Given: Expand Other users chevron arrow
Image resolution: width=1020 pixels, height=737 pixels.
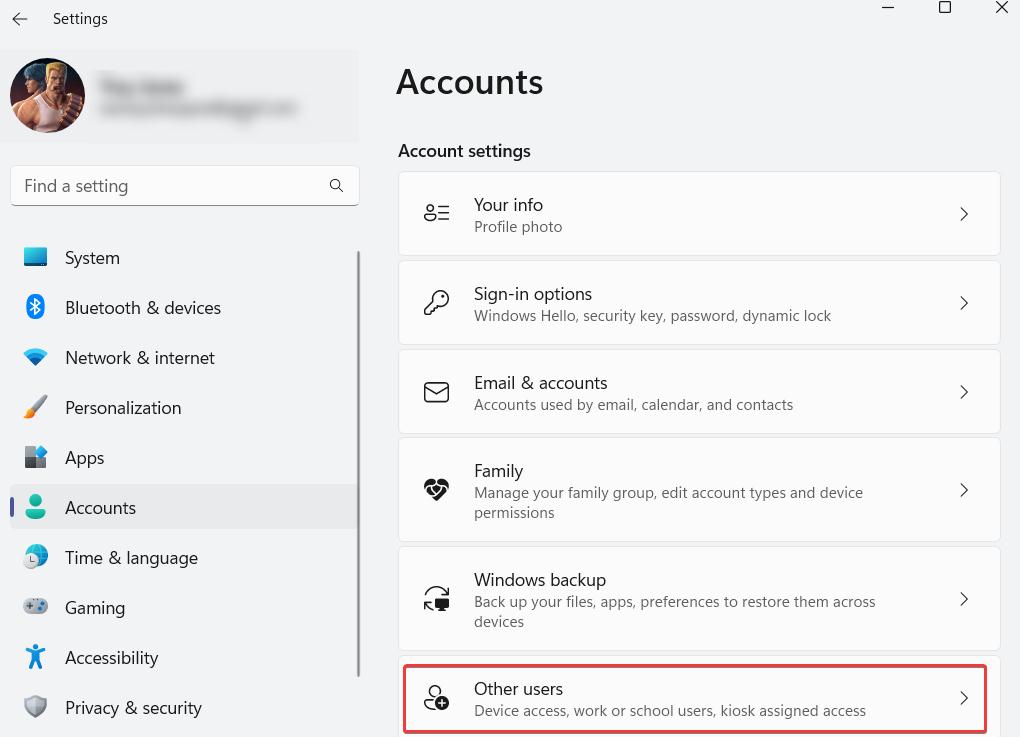Looking at the screenshot, I should tap(964, 698).
